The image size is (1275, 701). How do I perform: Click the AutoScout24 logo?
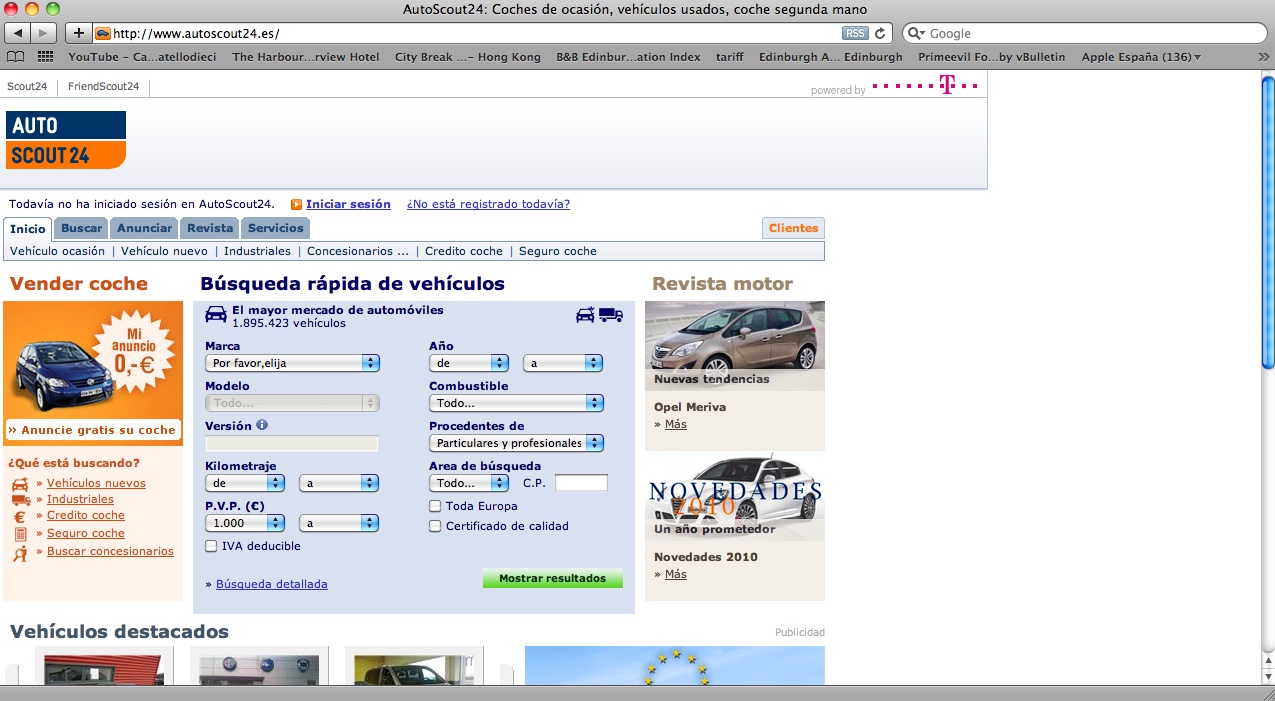[x=66, y=140]
